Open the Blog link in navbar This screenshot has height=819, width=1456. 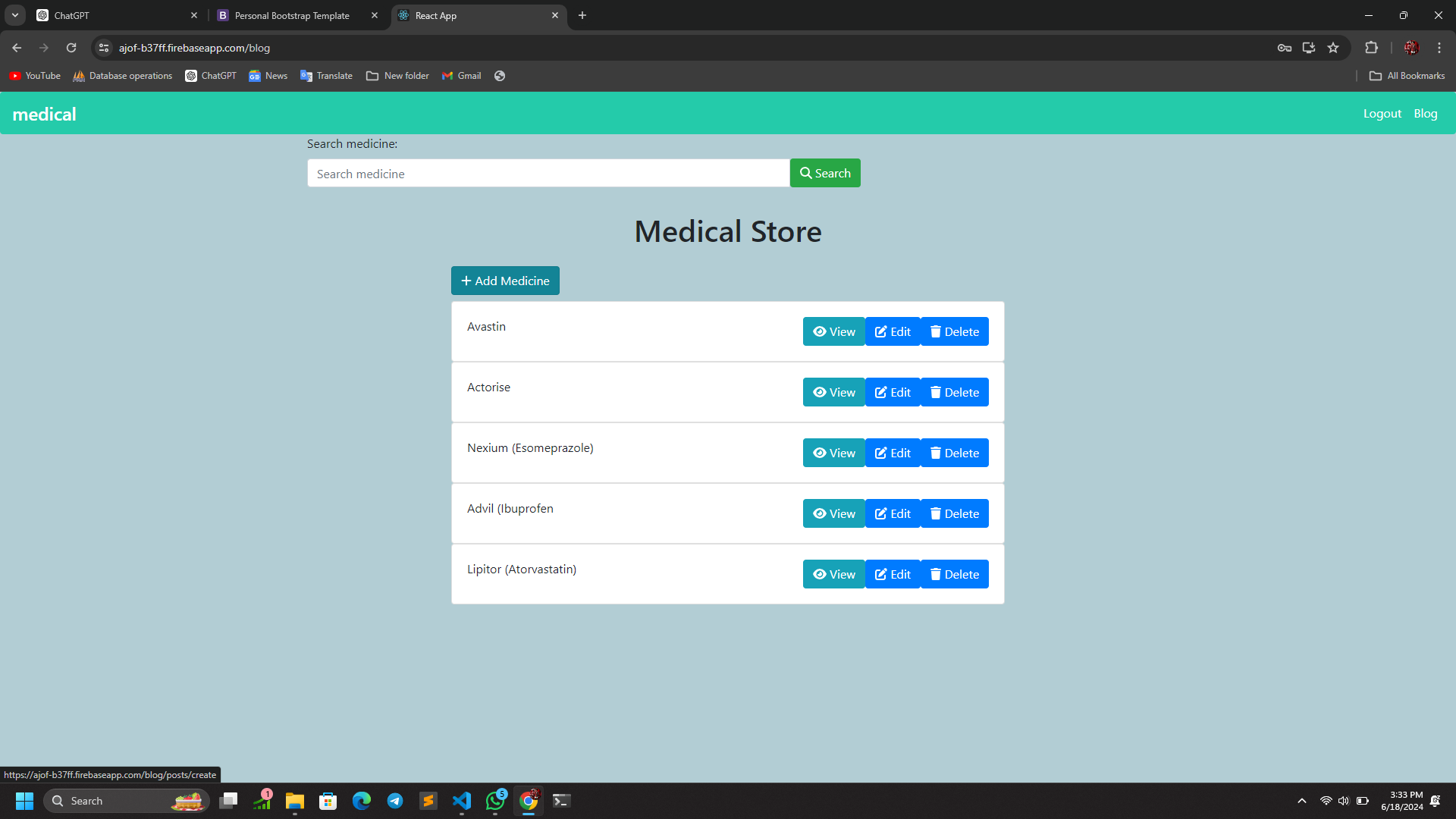click(x=1425, y=114)
